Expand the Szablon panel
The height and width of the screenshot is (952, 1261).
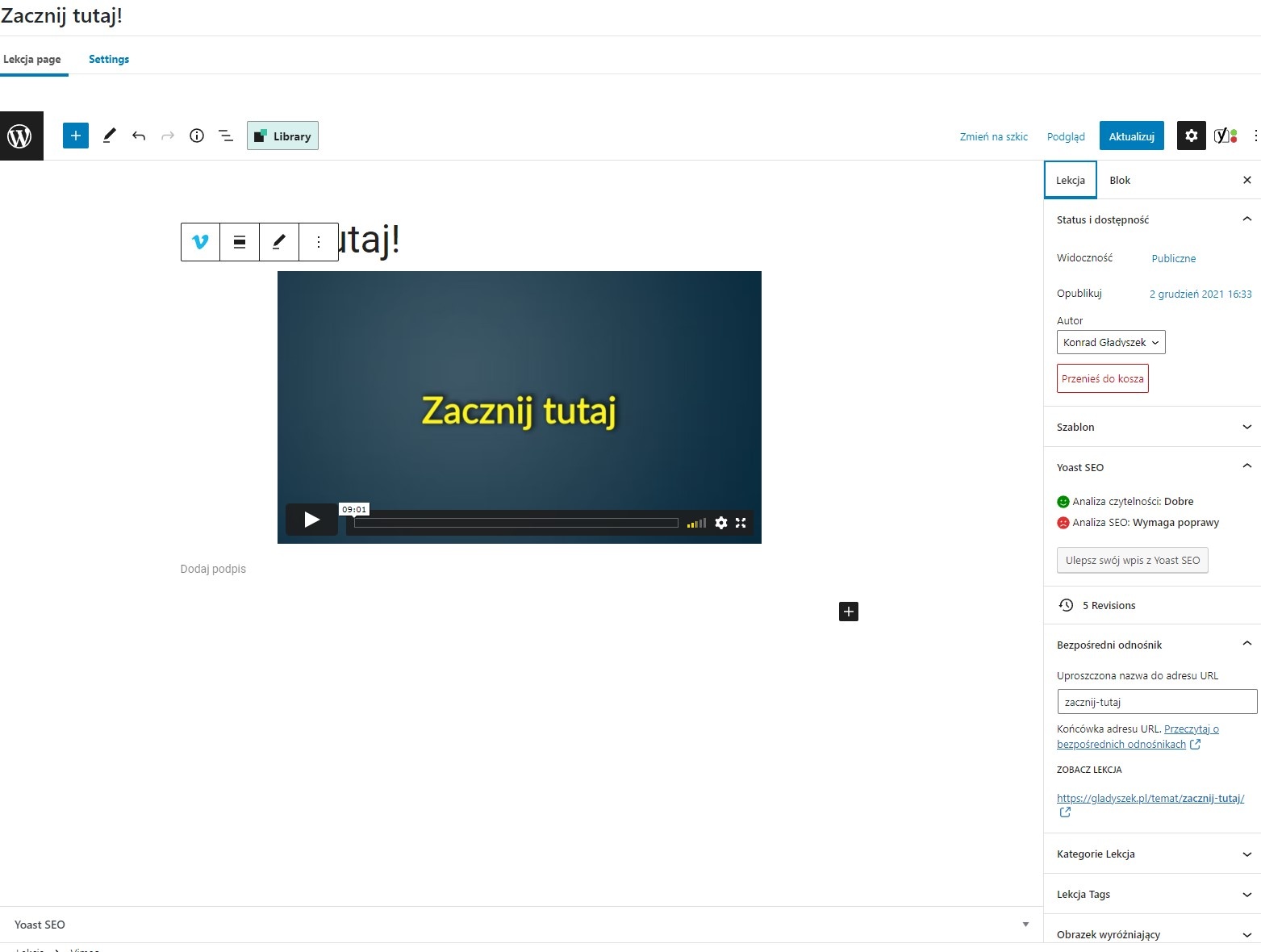tap(1152, 427)
